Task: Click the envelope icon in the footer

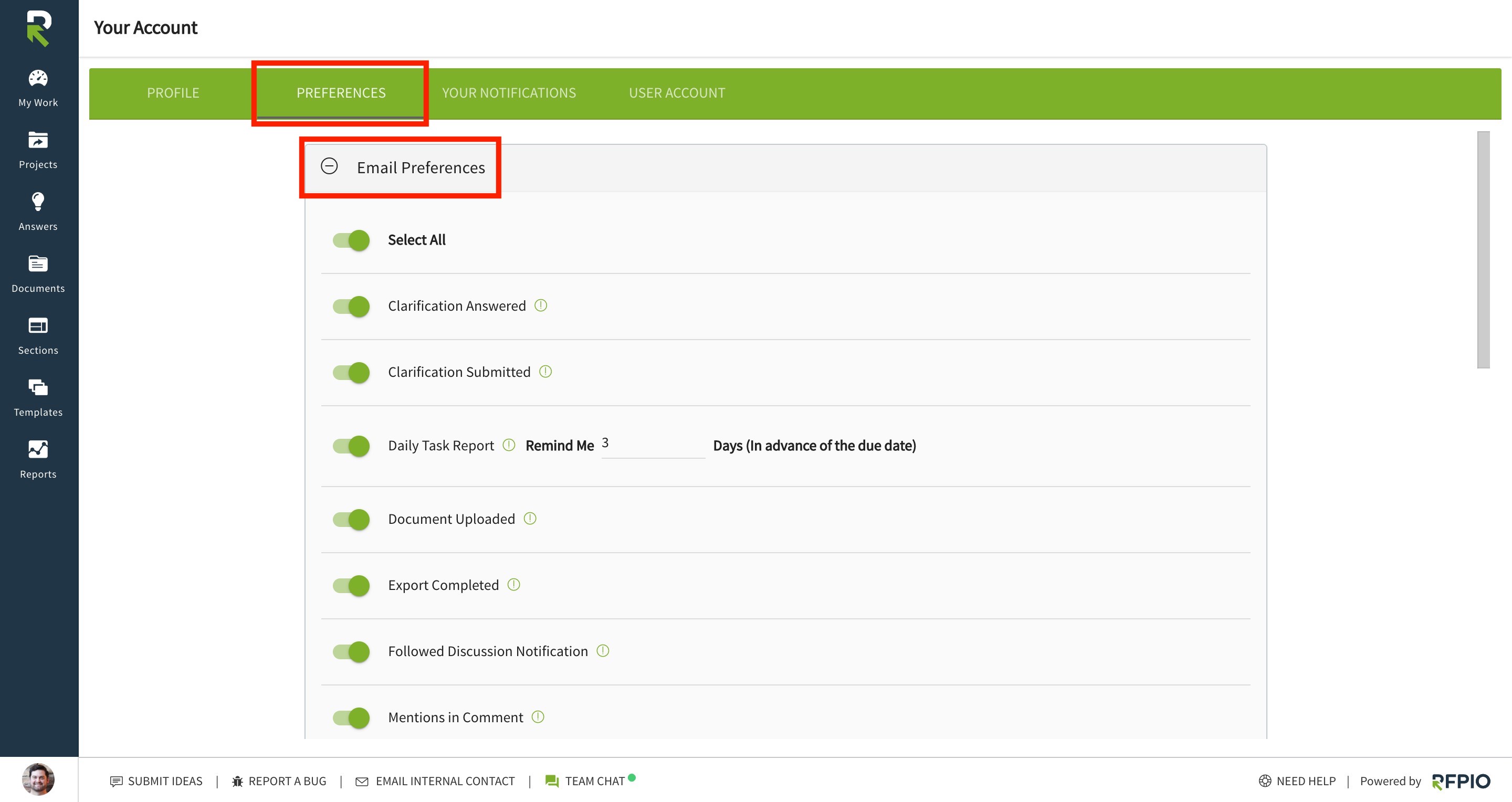Action: pyautogui.click(x=362, y=782)
